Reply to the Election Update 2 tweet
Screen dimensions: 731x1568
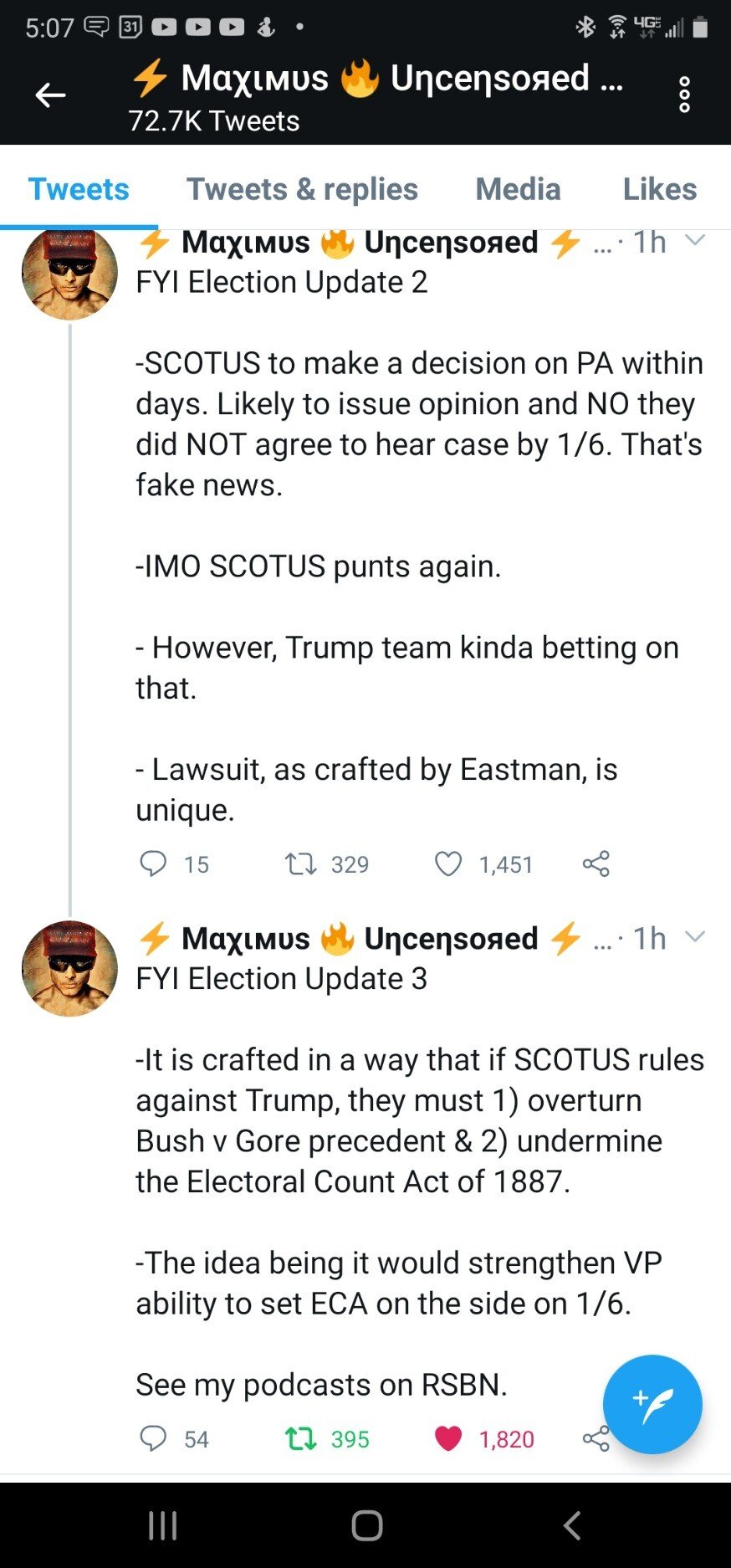[x=153, y=863]
